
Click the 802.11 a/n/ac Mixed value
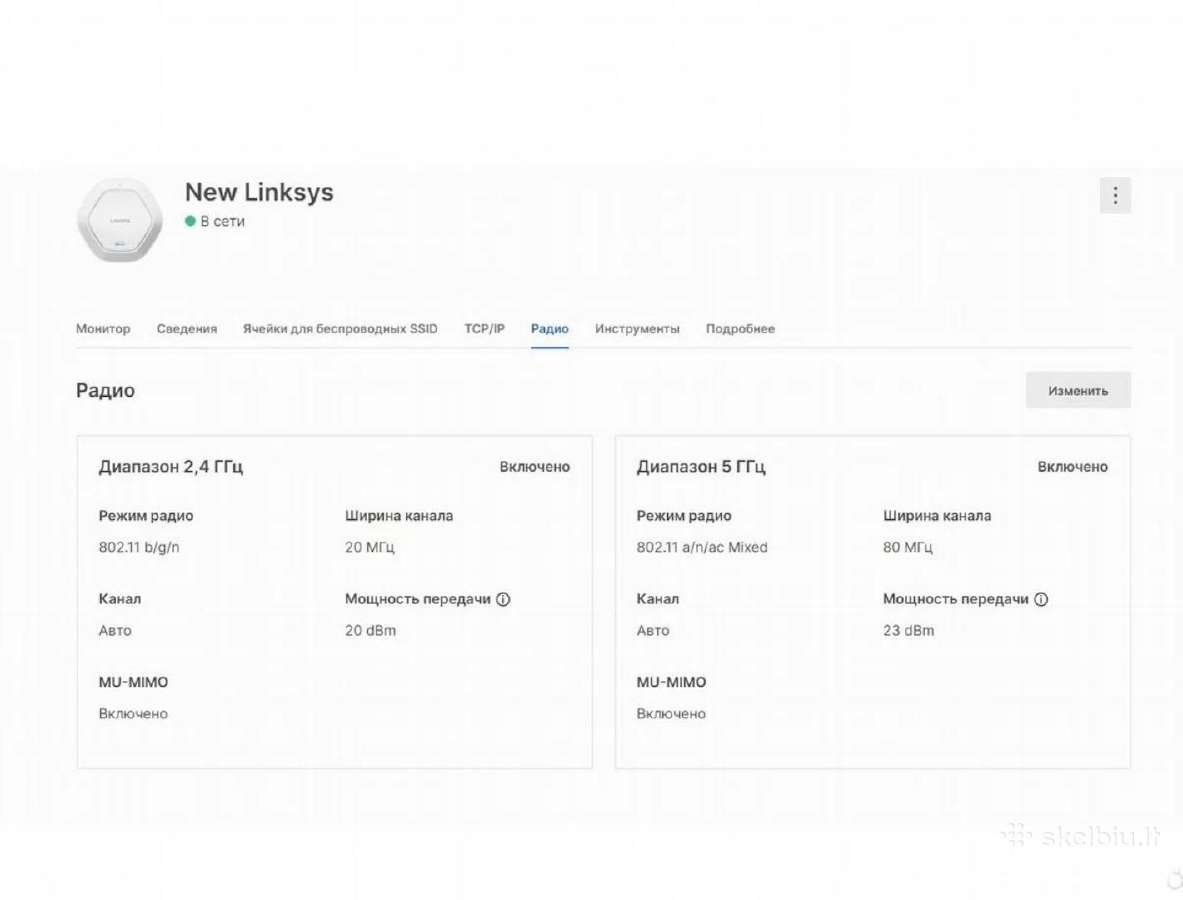(x=702, y=548)
